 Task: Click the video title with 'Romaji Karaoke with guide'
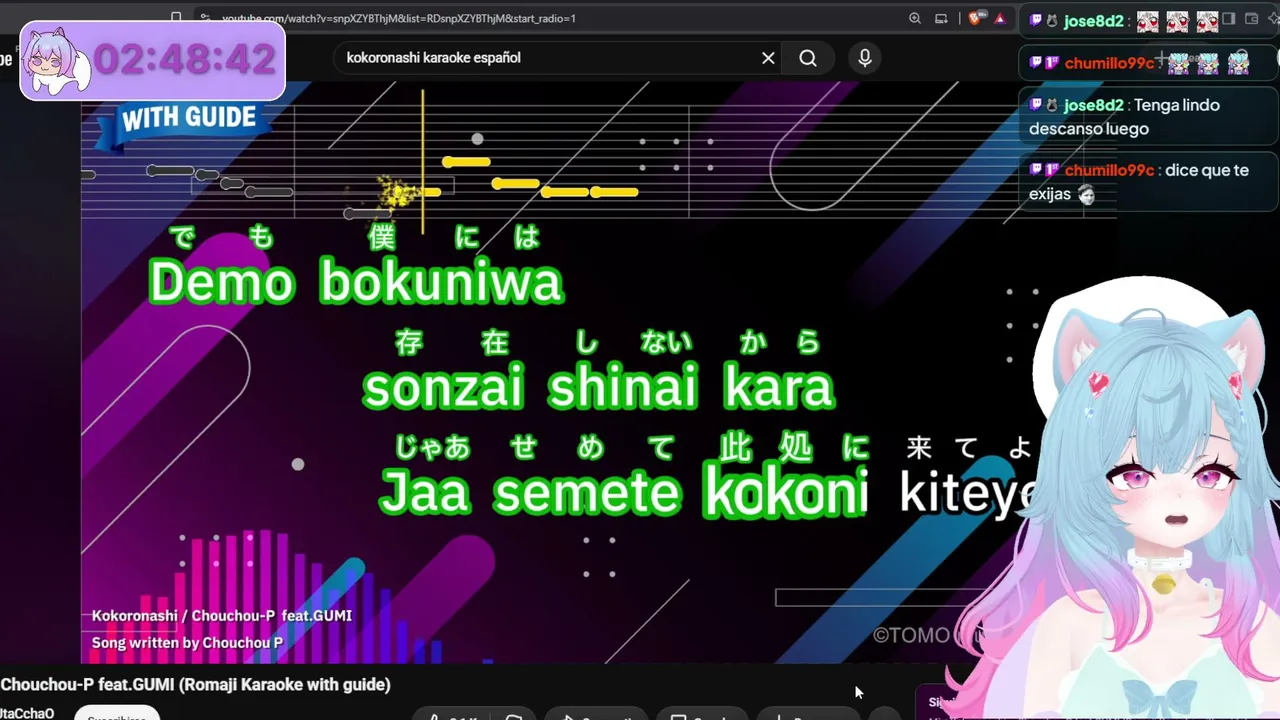[x=195, y=685]
